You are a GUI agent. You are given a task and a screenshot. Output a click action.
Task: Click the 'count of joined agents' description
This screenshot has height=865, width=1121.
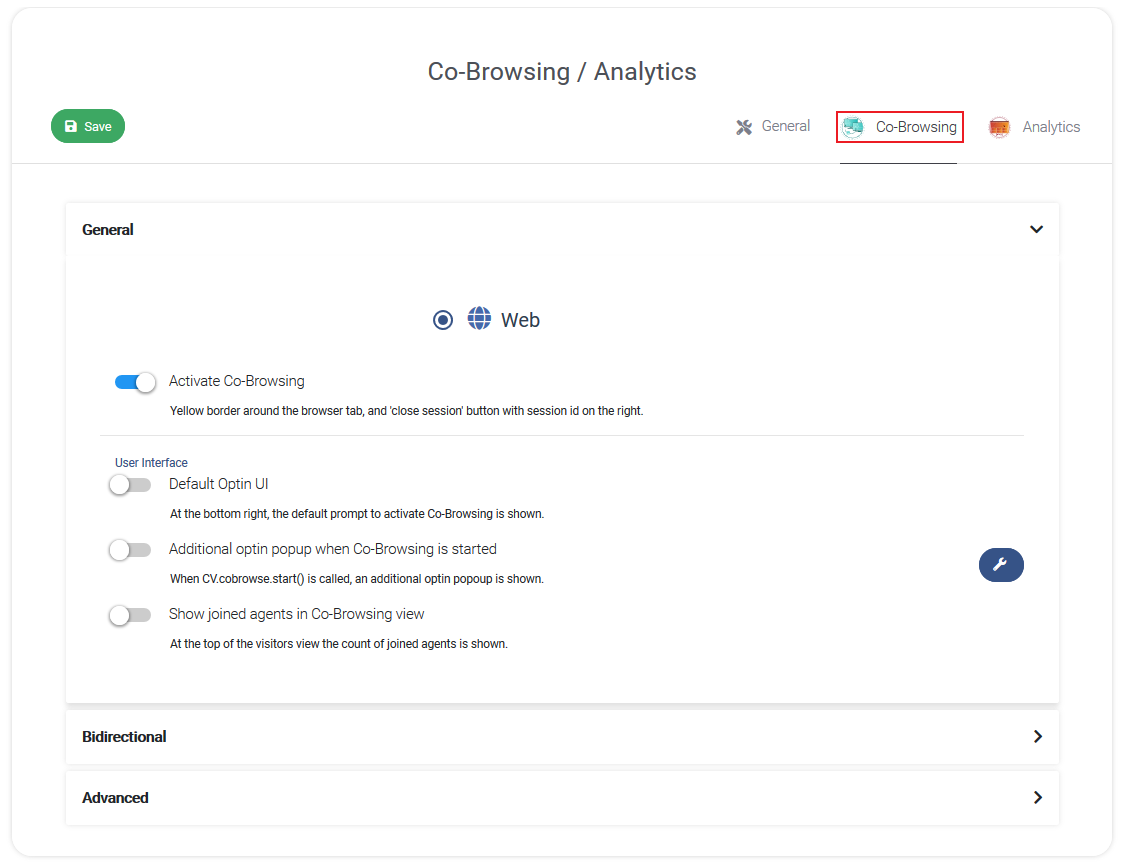tap(339, 644)
